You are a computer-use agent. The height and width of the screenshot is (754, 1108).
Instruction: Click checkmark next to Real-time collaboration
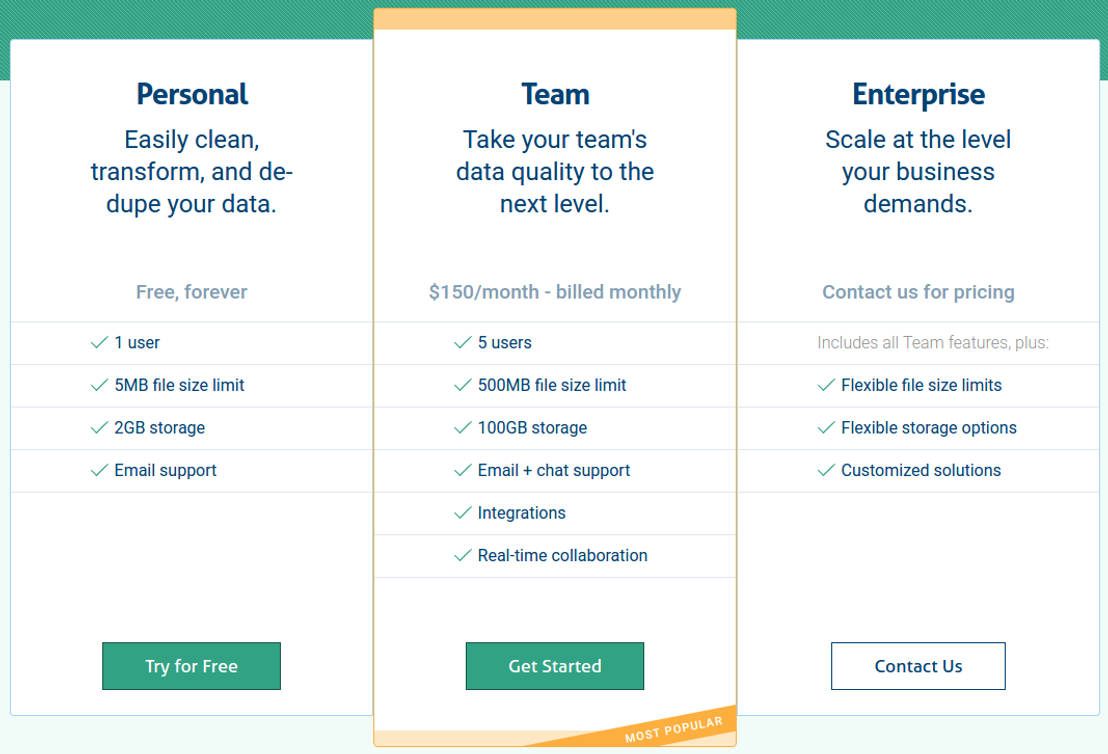(462, 555)
